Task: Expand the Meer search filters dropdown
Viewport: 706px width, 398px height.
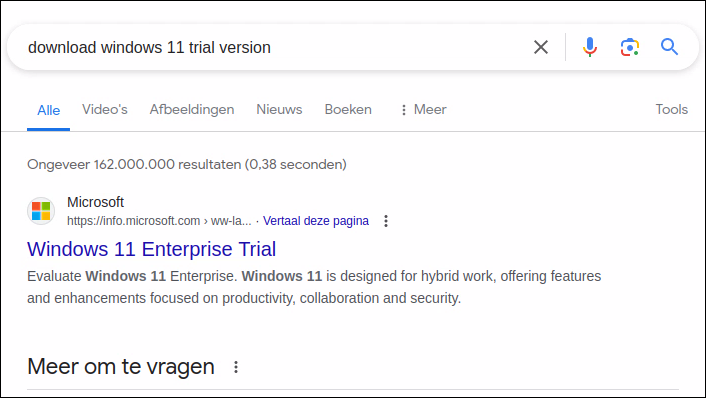Action: pyautogui.click(x=423, y=109)
